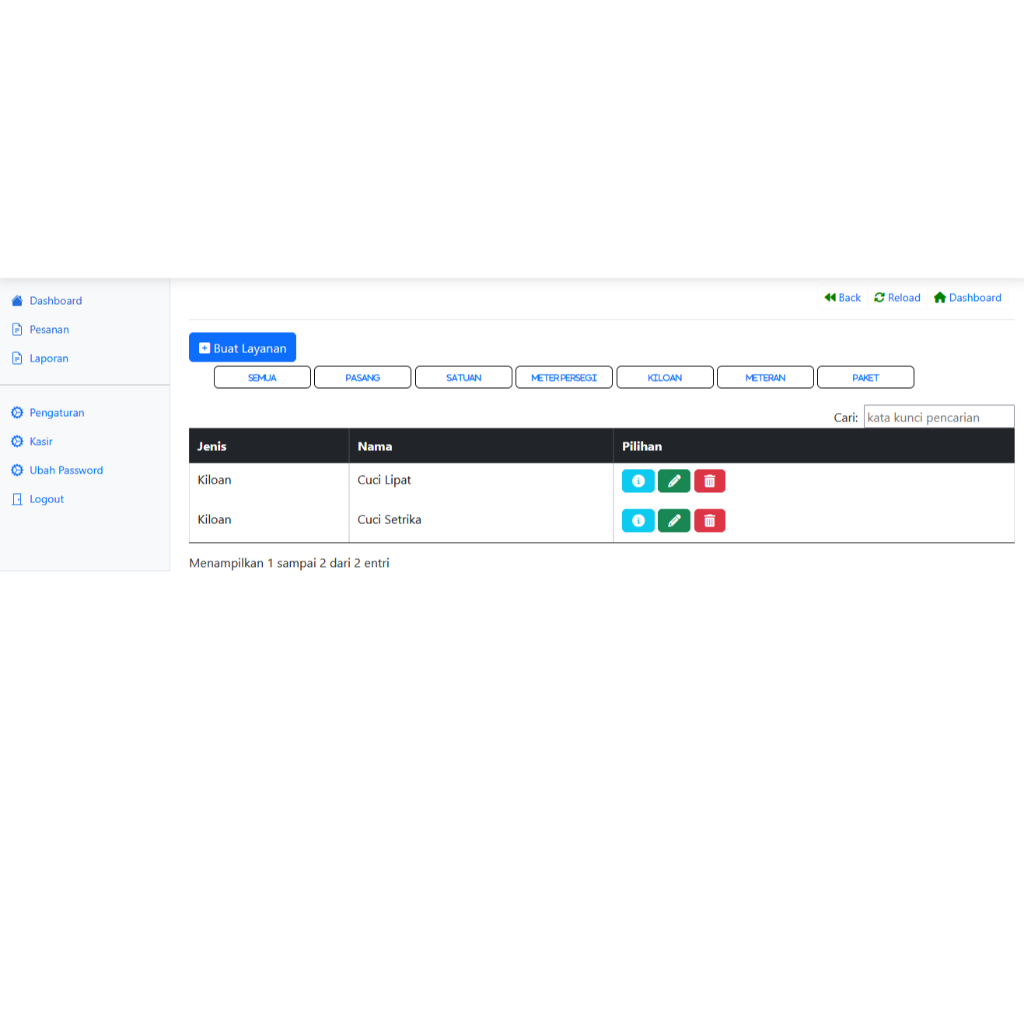Sort table by Jenis column header
Screen dimensions: 1024x1024
pos(269,446)
